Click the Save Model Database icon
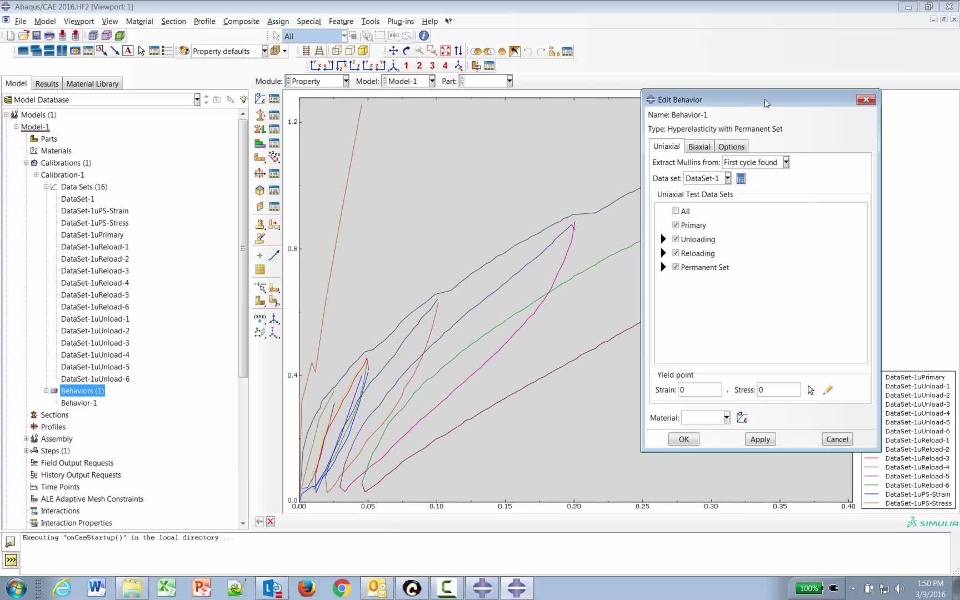960x600 pixels. pyautogui.click(x=37, y=36)
